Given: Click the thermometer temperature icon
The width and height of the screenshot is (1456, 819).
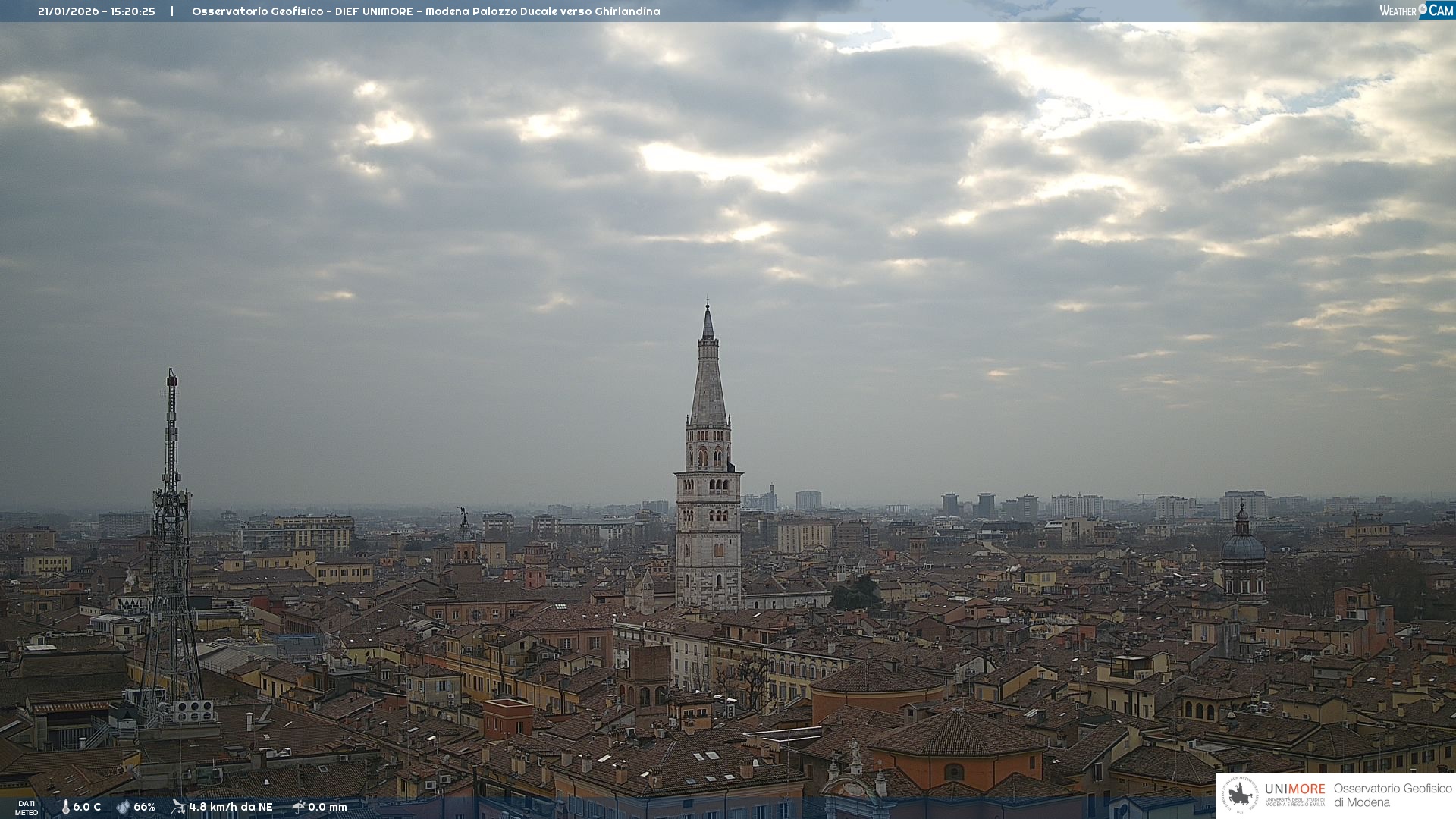Looking at the screenshot, I should [x=65, y=807].
